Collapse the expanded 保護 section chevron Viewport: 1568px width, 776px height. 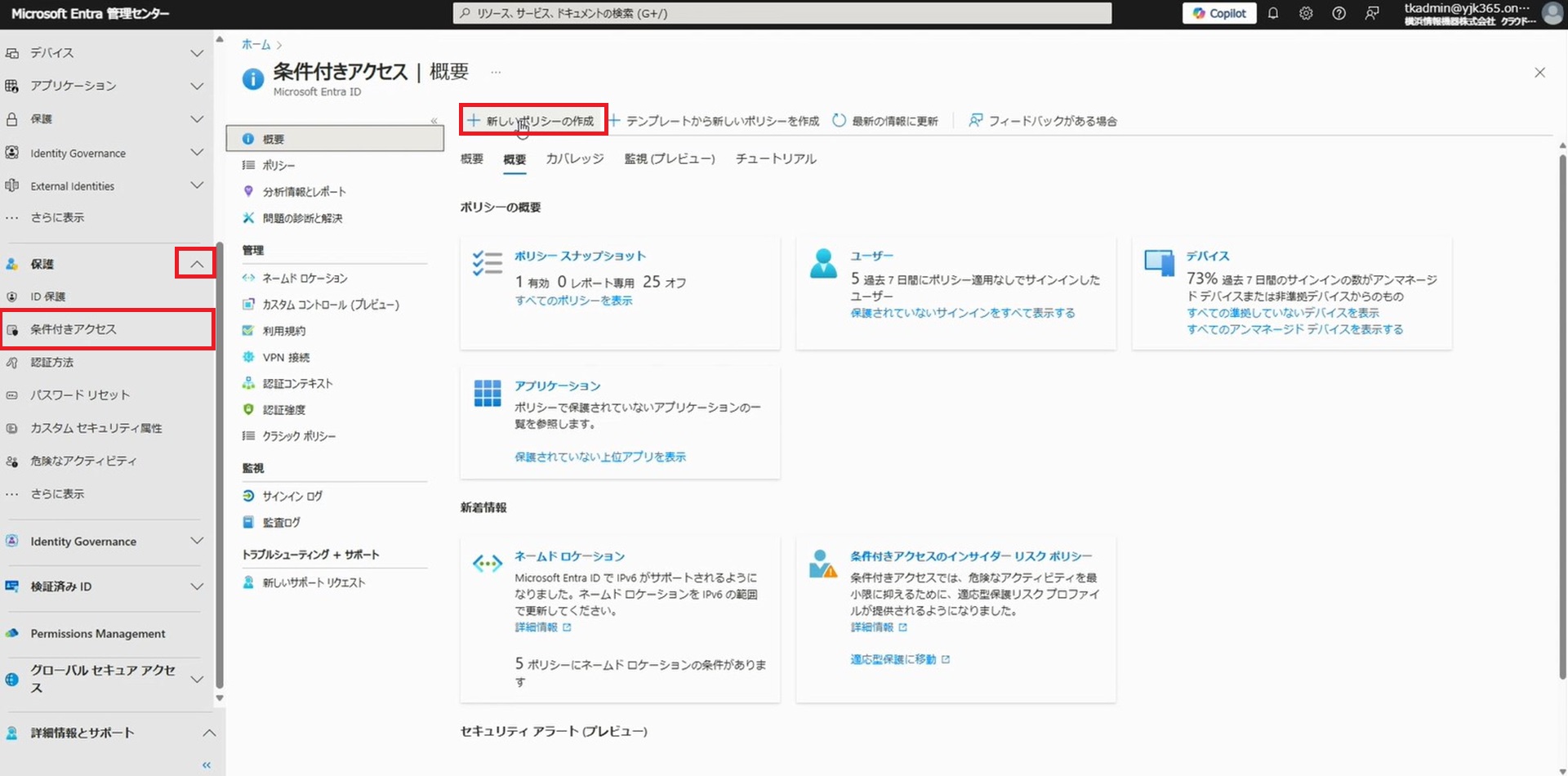click(x=196, y=264)
